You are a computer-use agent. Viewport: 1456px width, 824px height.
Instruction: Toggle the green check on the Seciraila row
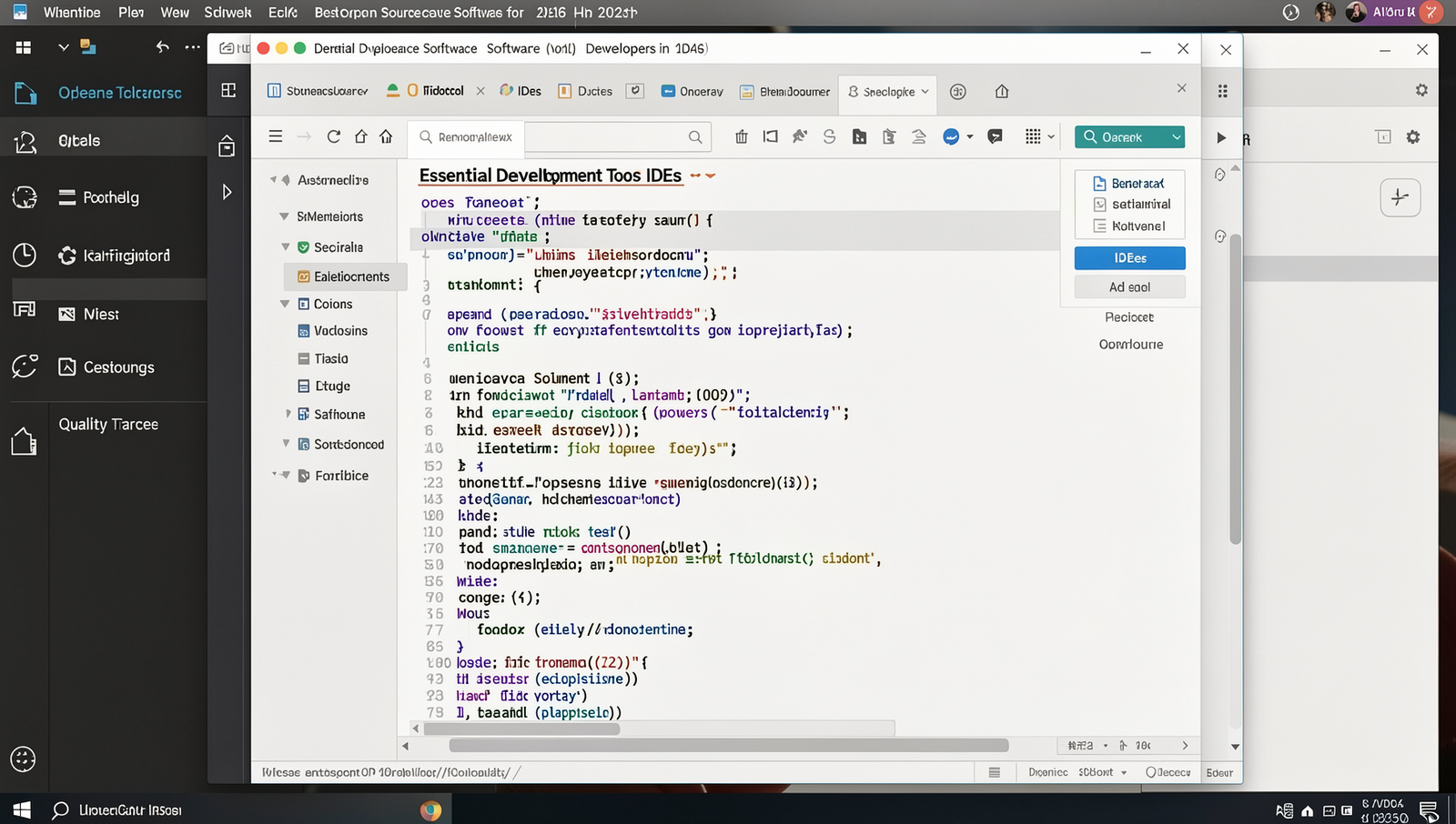click(x=304, y=247)
